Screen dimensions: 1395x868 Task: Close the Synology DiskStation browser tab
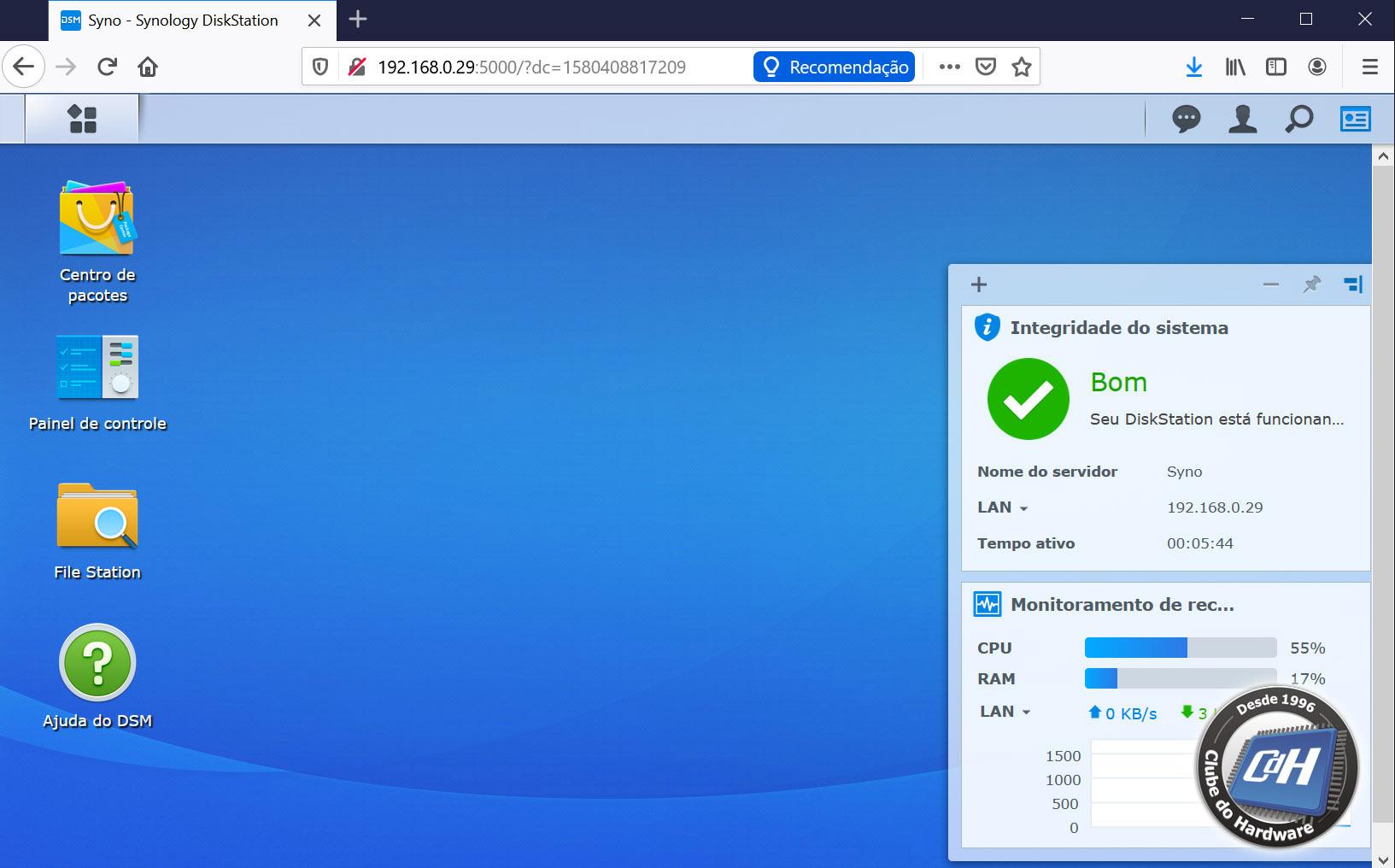click(x=314, y=21)
